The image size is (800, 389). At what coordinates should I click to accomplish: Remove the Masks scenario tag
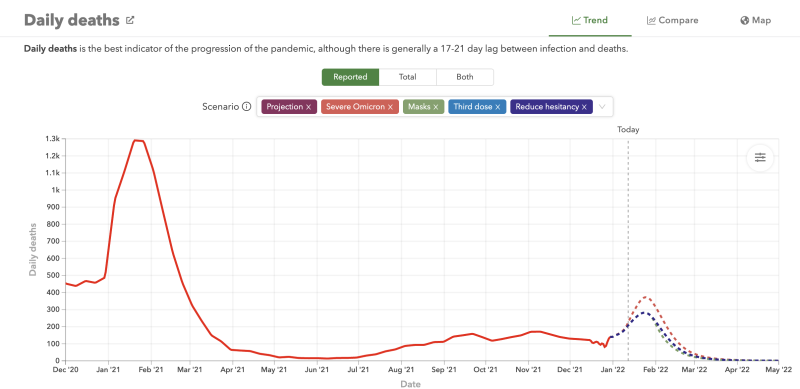(x=436, y=107)
